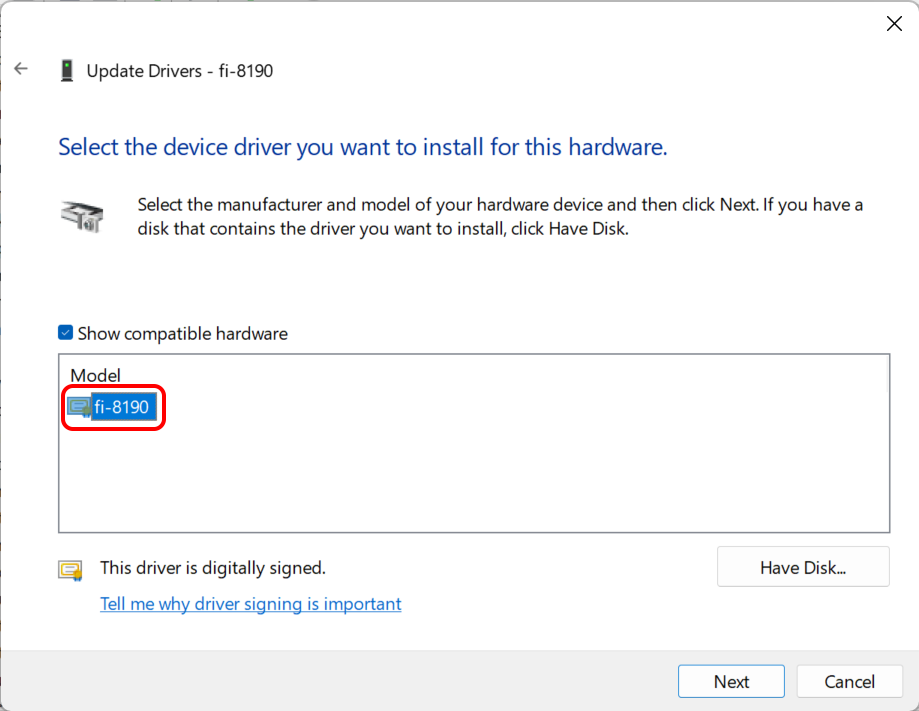919x711 pixels.
Task: Select the fi-8190 model name entry
Action: pyautogui.click(x=122, y=407)
